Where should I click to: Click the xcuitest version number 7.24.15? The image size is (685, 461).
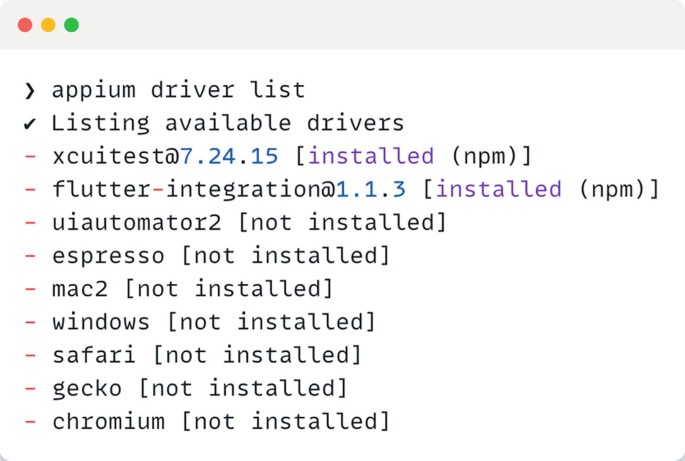coord(230,157)
